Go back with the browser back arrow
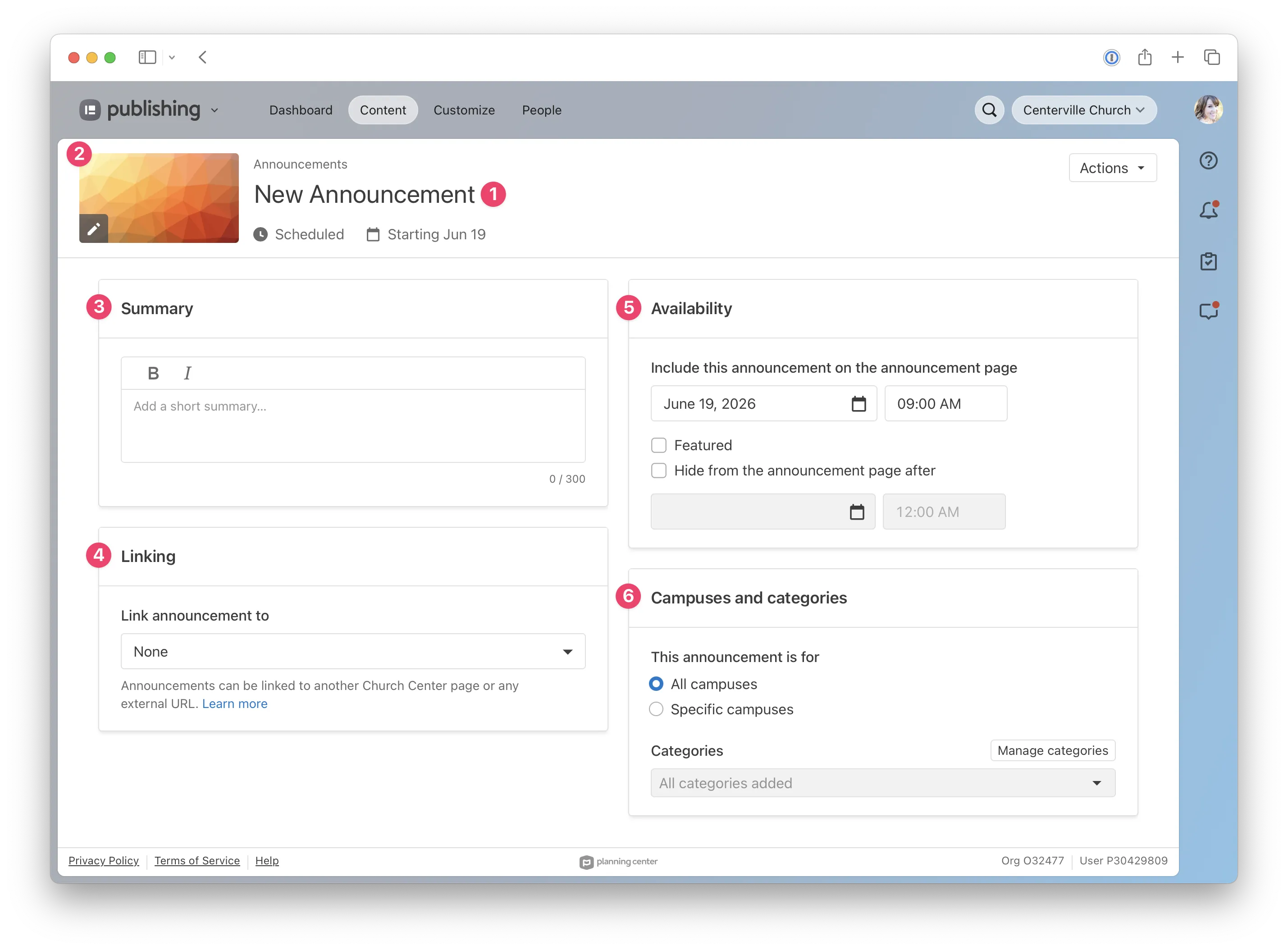Image resolution: width=1288 pixels, height=950 pixels. (x=202, y=57)
